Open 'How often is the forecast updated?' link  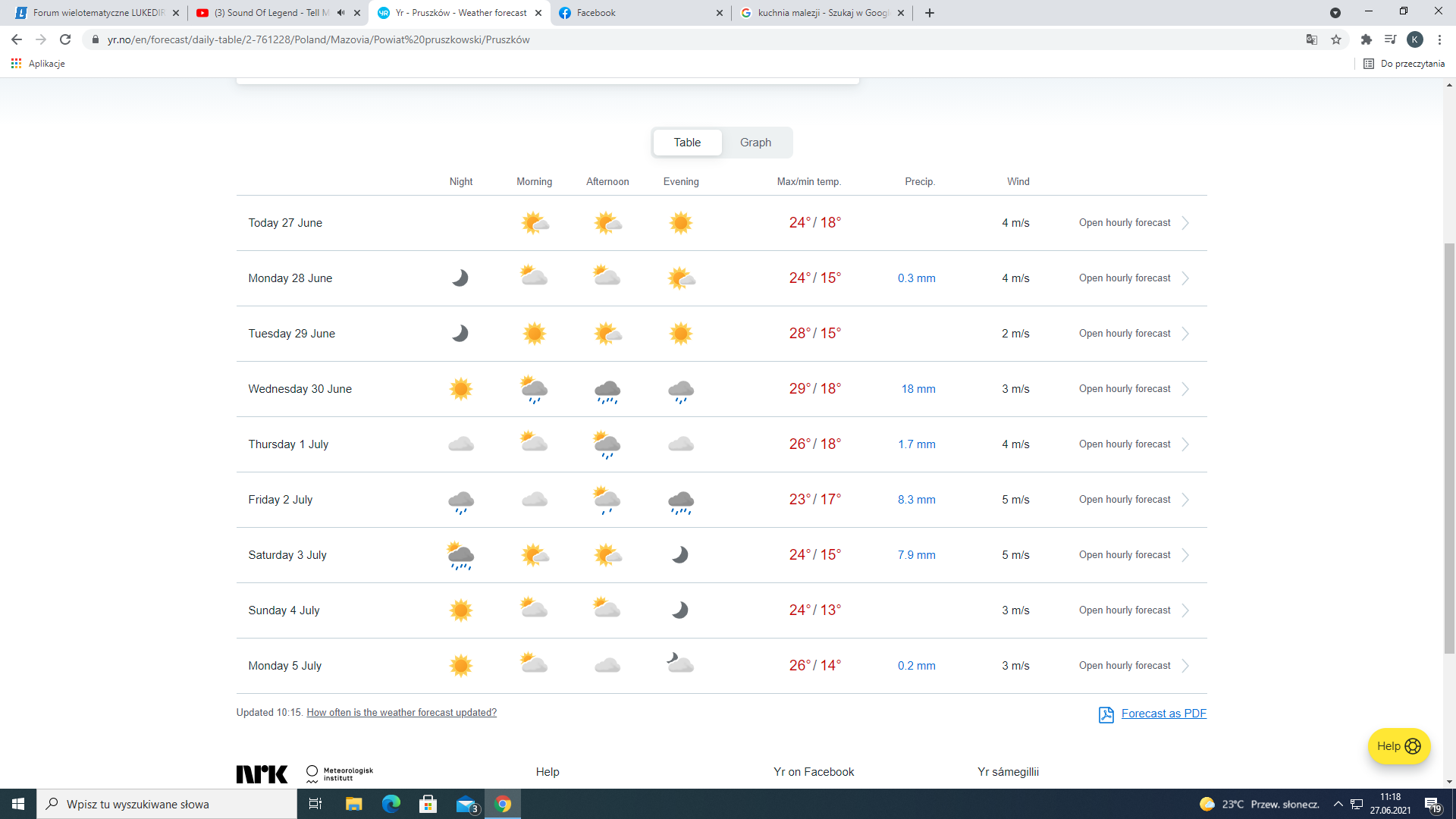[x=401, y=713]
